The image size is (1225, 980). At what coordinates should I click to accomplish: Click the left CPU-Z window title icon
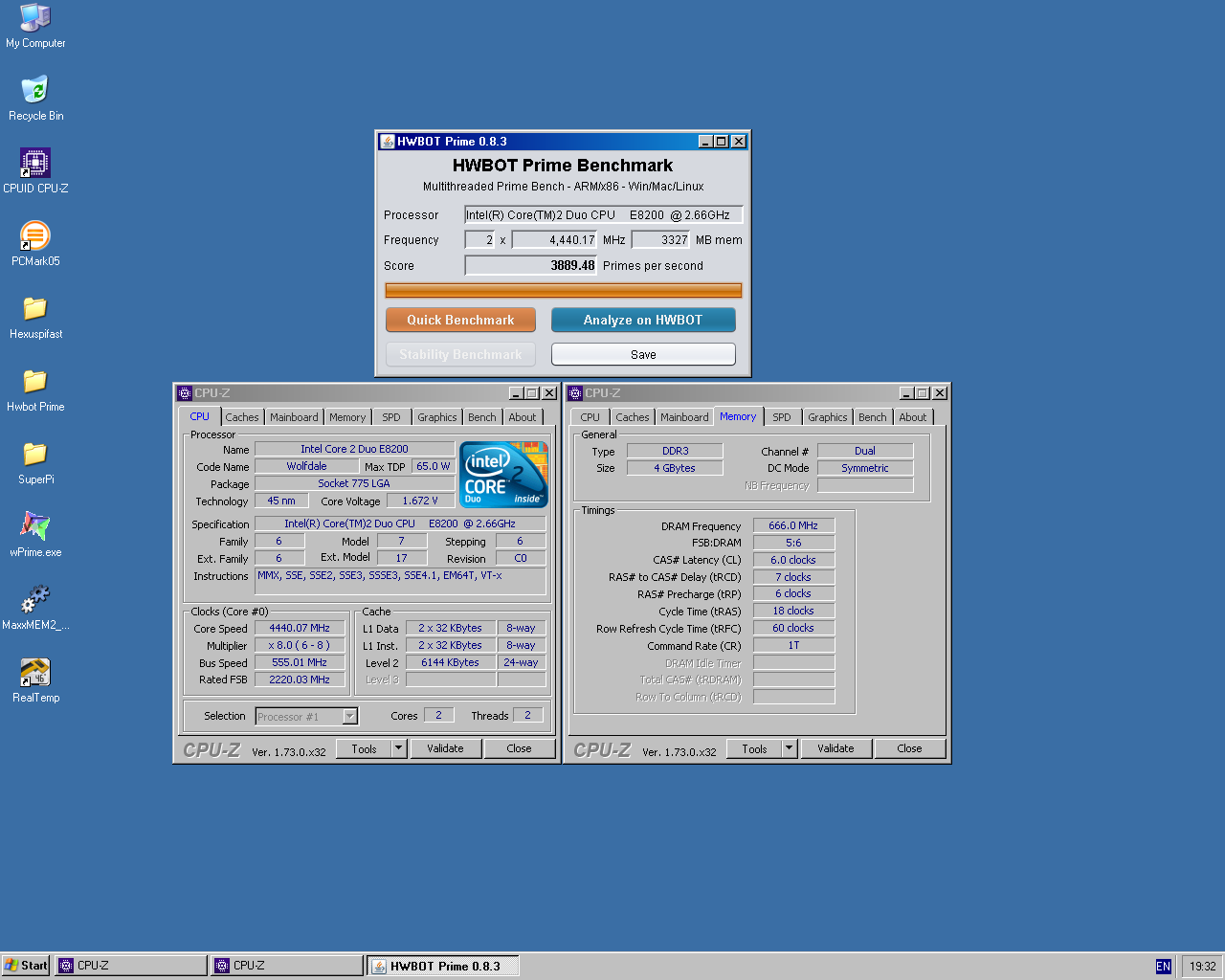185,393
